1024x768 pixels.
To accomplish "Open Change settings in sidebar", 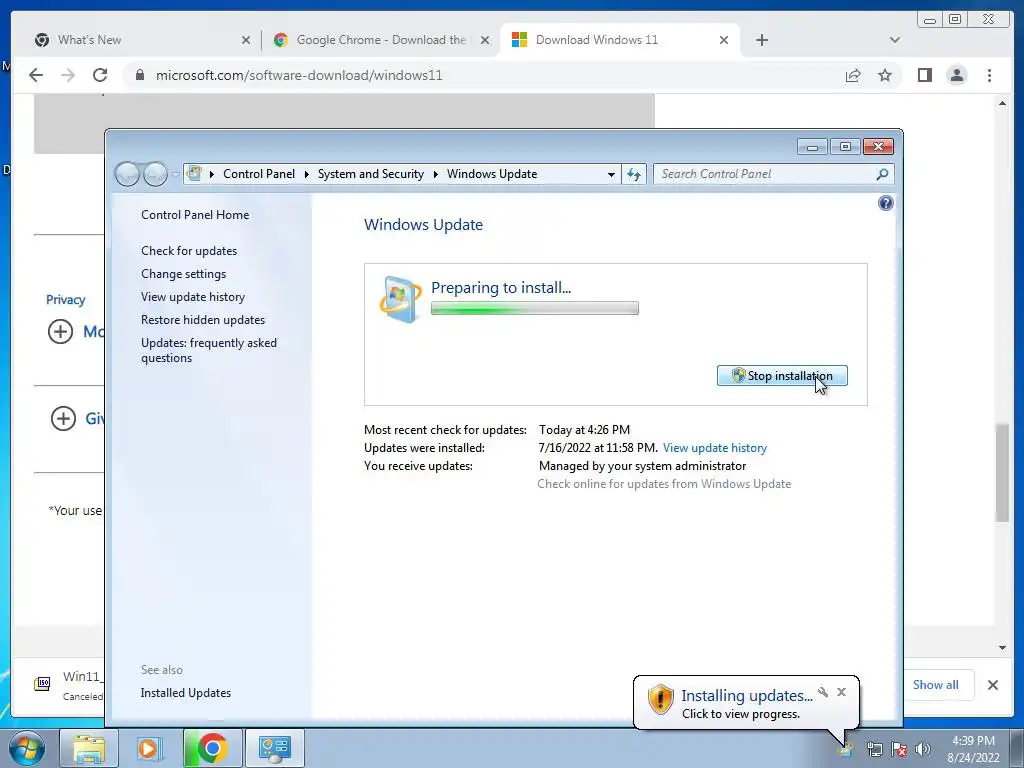I will pyautogui.click(x=184, y=274).
